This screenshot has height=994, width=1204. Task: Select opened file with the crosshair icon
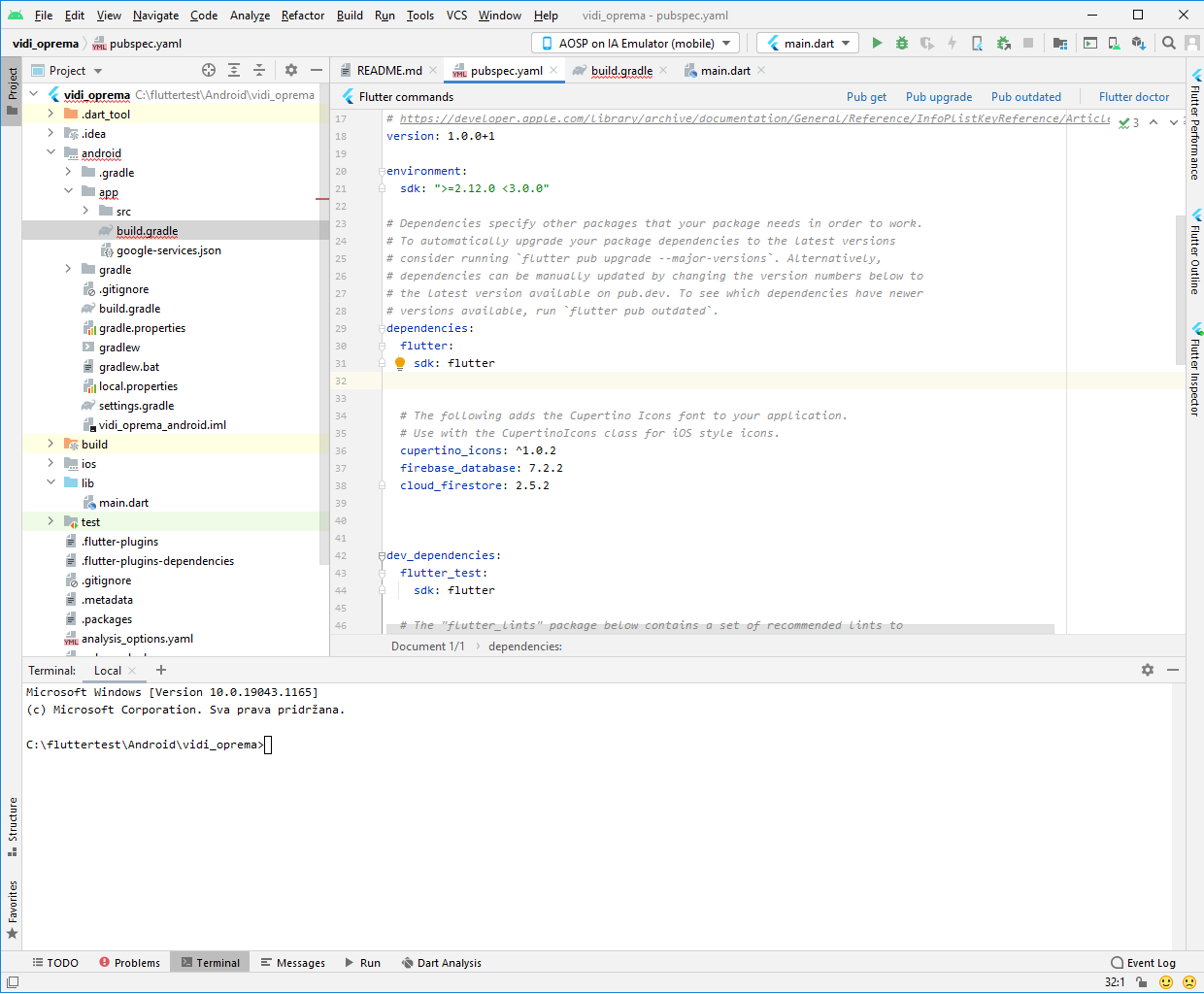coord(209,70)
